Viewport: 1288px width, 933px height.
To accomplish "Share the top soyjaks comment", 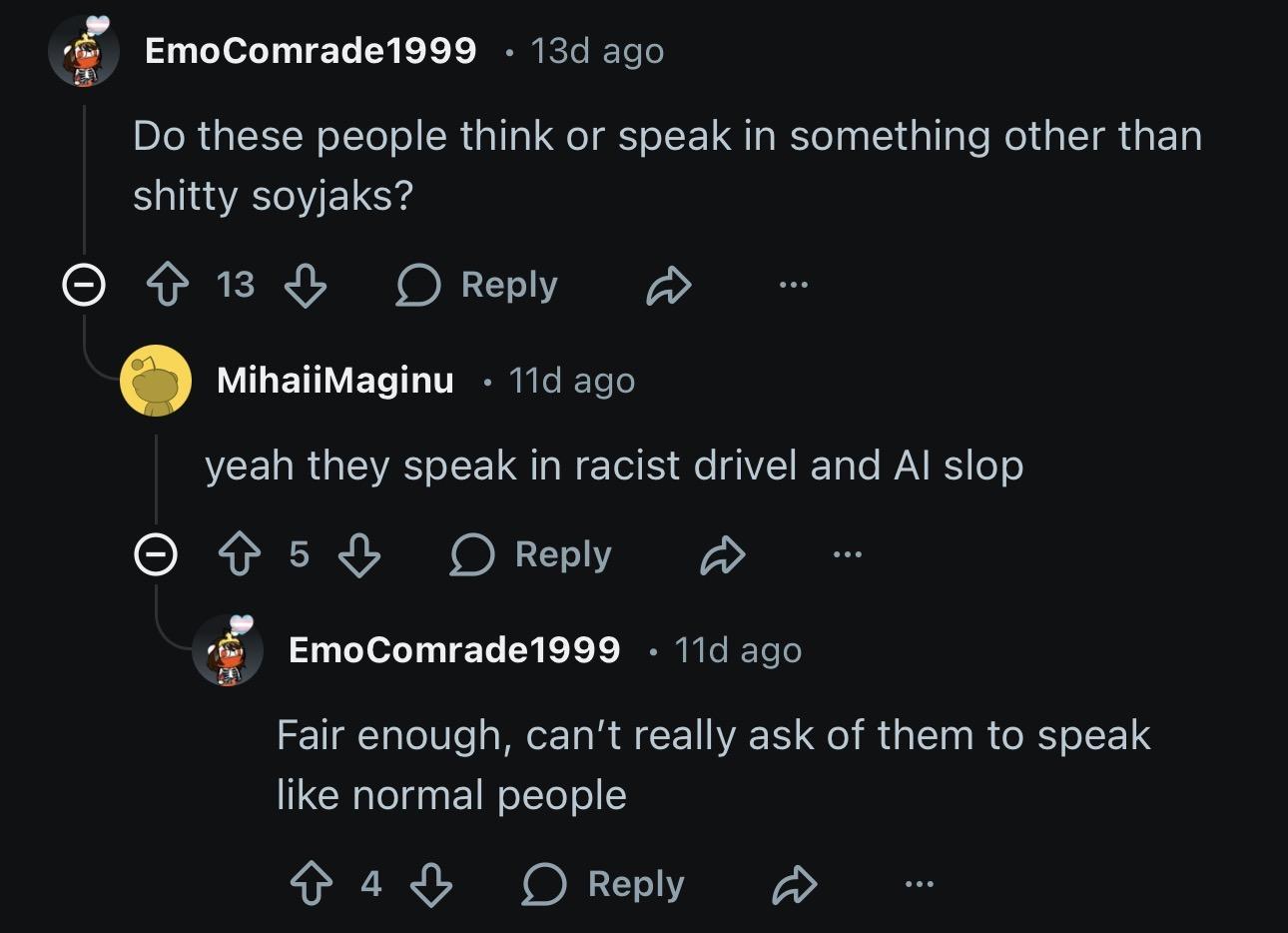I will click(668, 286).
